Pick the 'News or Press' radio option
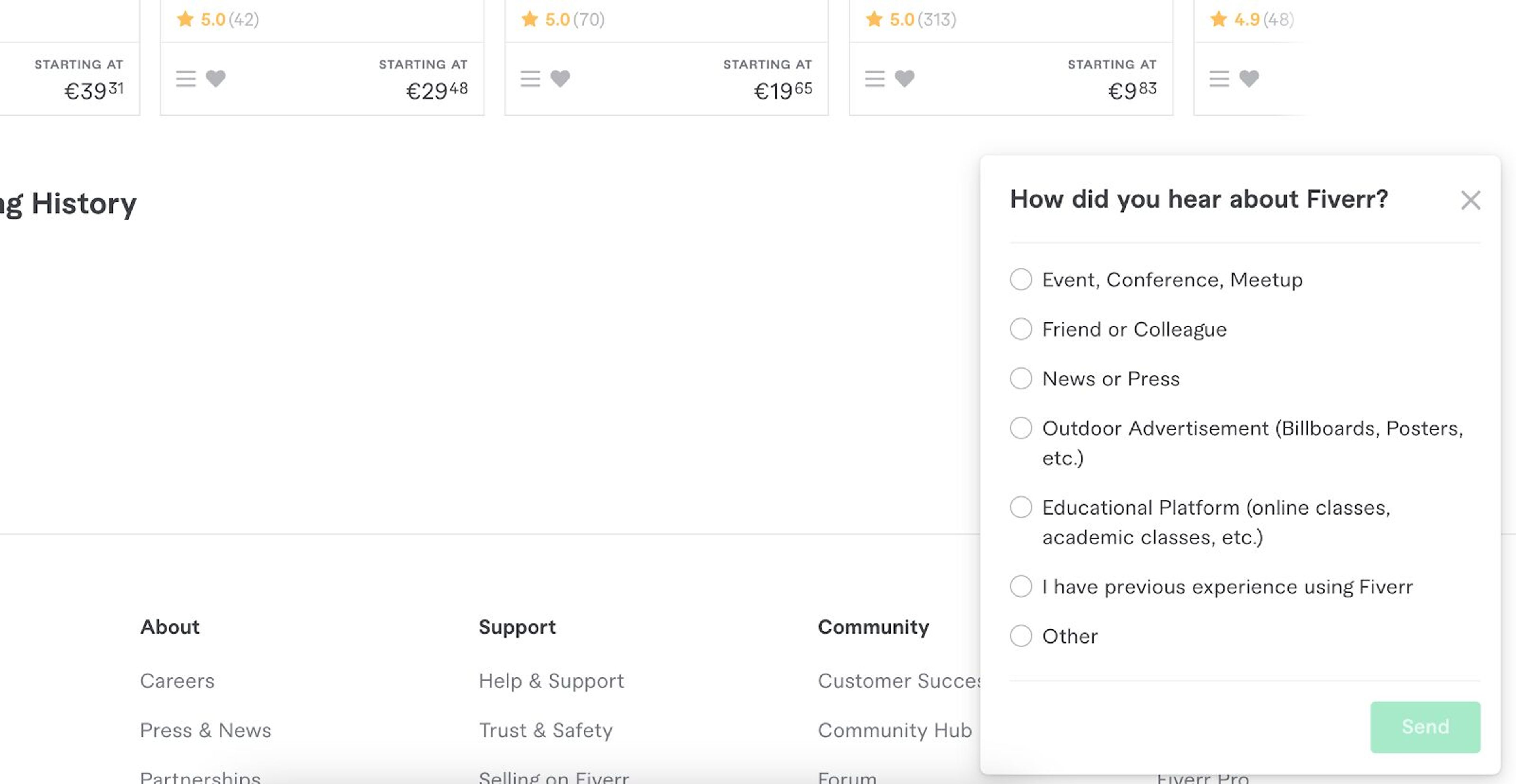The height and width of the screenshot is (784, 1516). [1021, 378]
